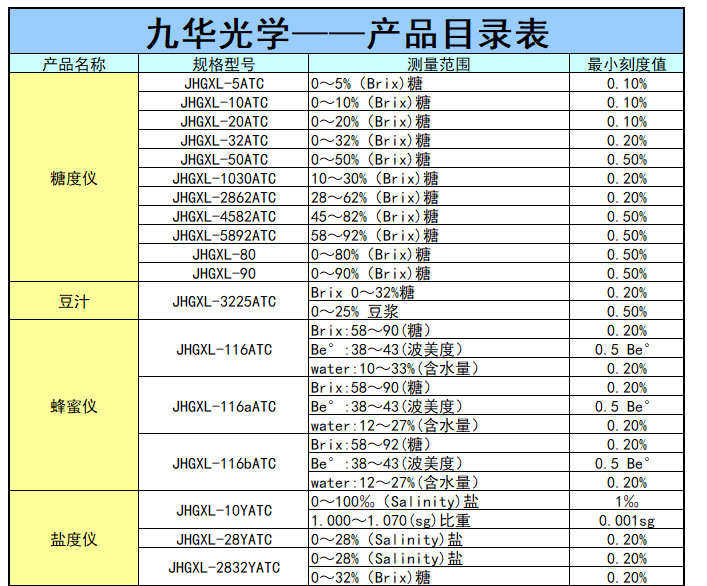Click the 0.001sg minimum scale value
The width and height of the screenshot is (707, 586).
[x=627, y=521]
